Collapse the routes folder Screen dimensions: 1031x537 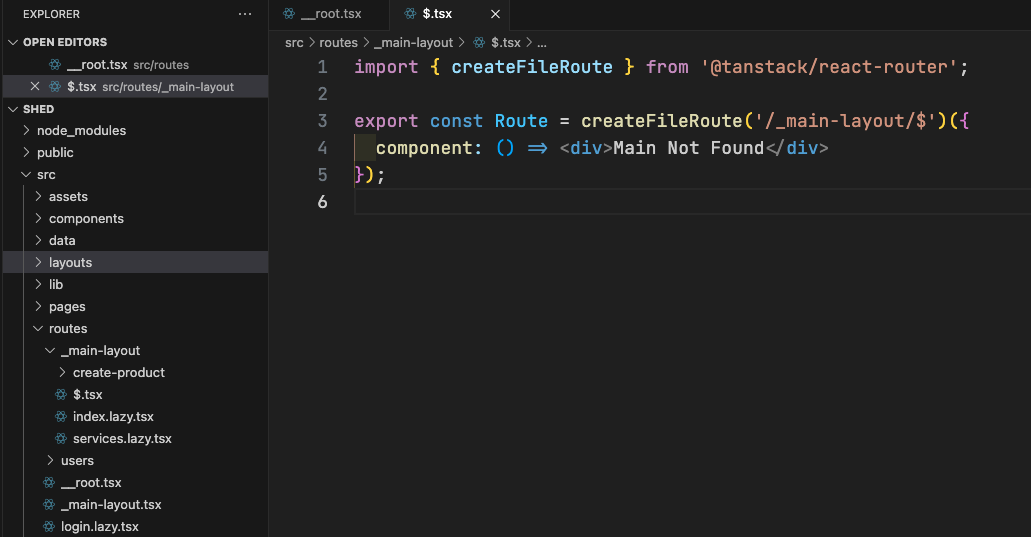point(38,328)
